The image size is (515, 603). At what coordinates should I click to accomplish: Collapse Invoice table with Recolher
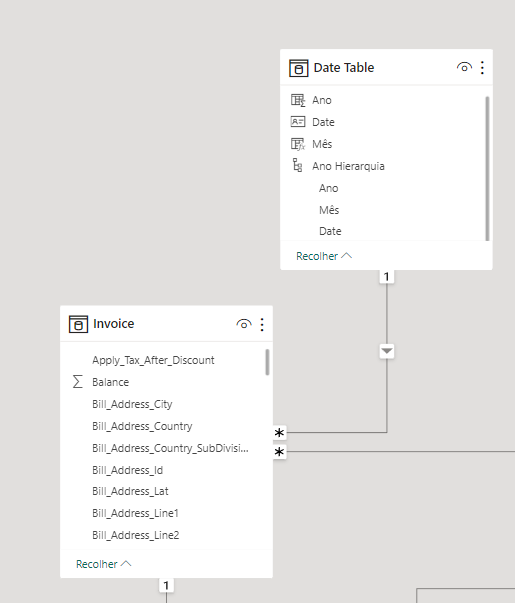tap(104, 564)
